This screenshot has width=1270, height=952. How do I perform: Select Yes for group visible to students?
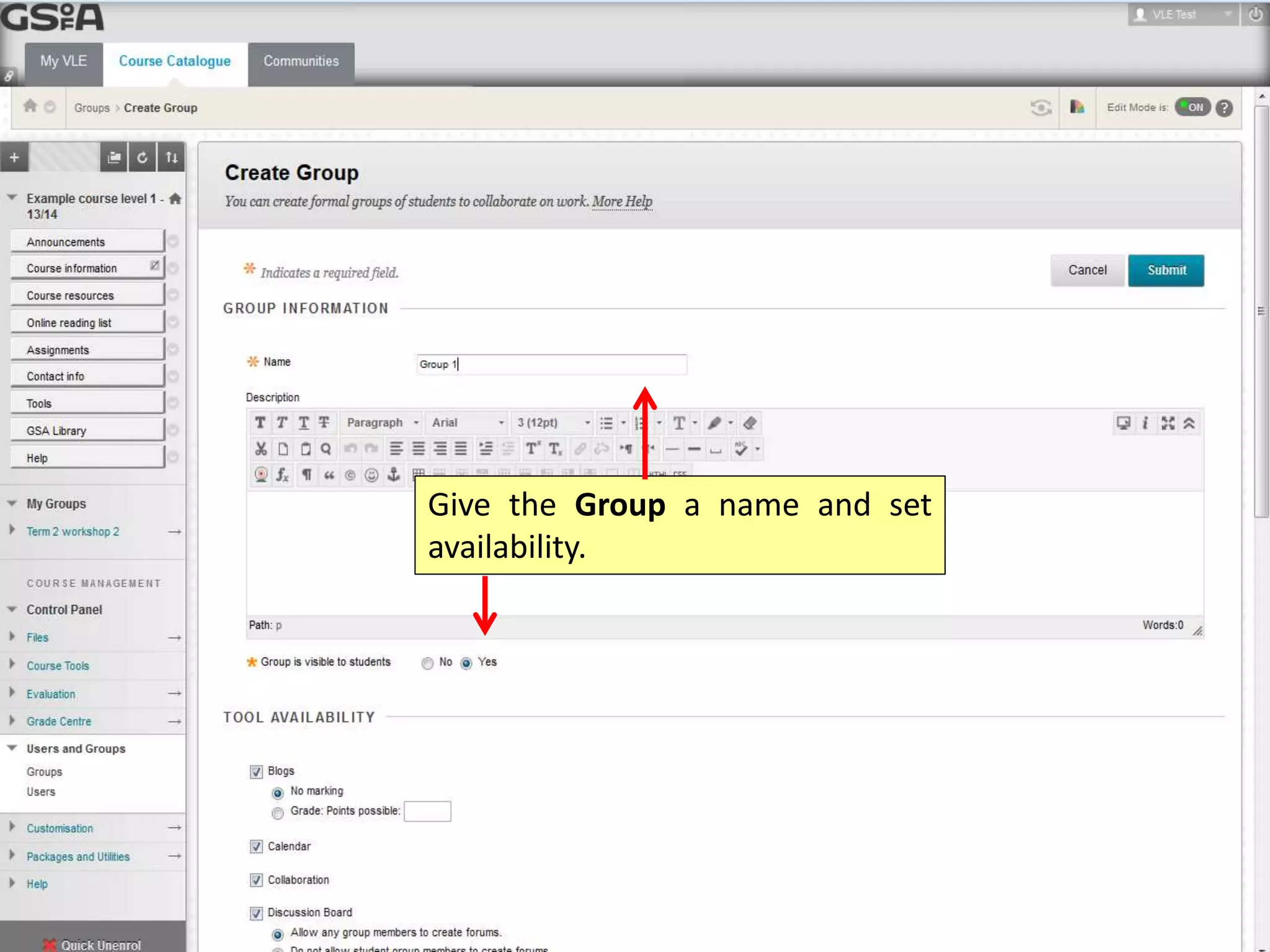click(x=466, y=663)
